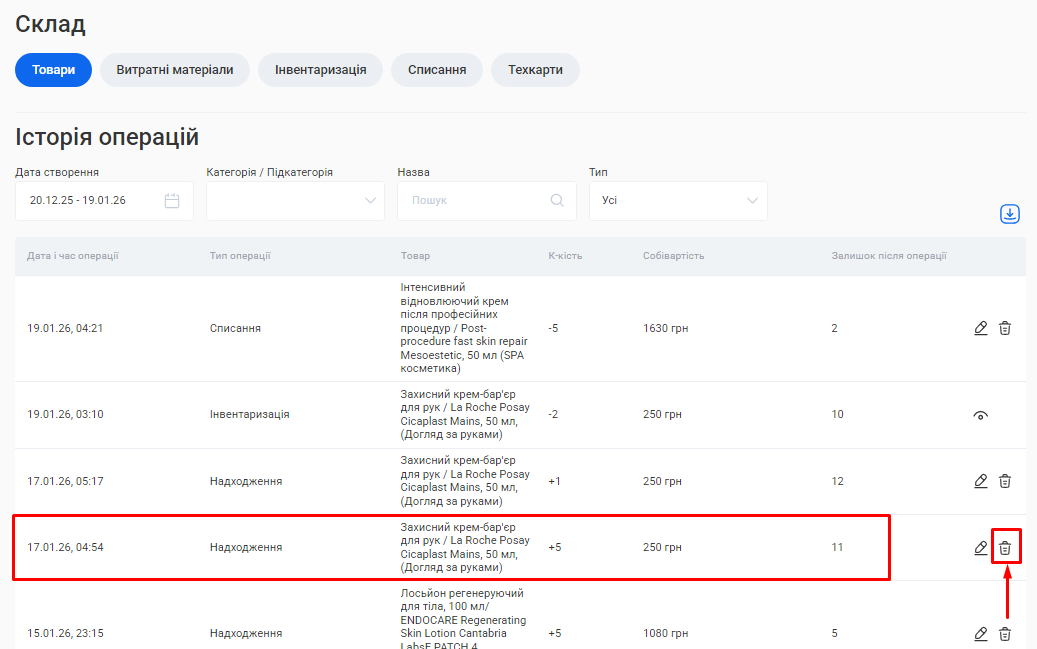Delete the 19.01.26, 04:21 Списання operation
The width and height of the screenshot is (1037, 649).
(x=1005, y=328)
